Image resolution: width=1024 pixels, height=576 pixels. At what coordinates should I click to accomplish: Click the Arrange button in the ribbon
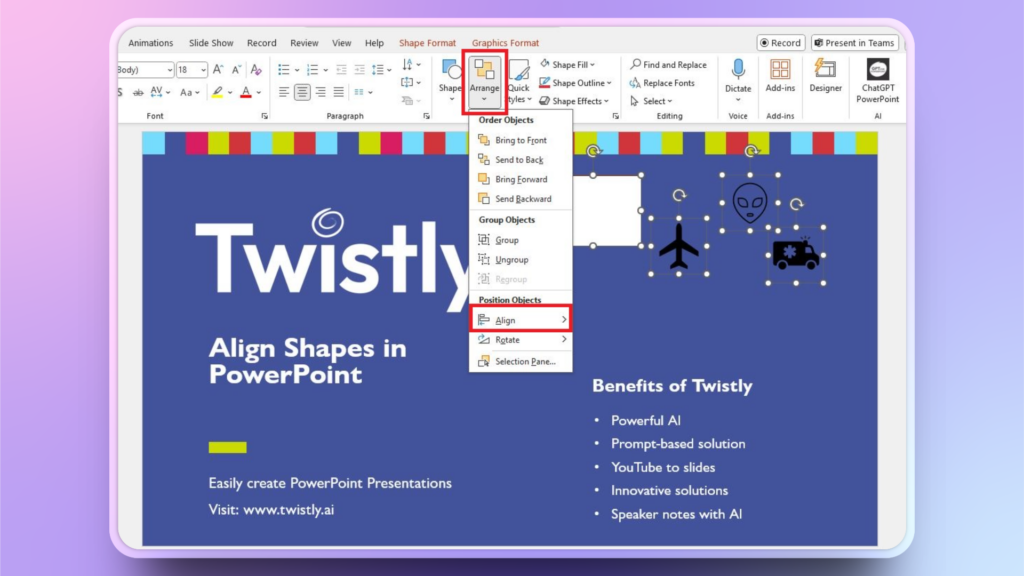click(x=484, y=81)
